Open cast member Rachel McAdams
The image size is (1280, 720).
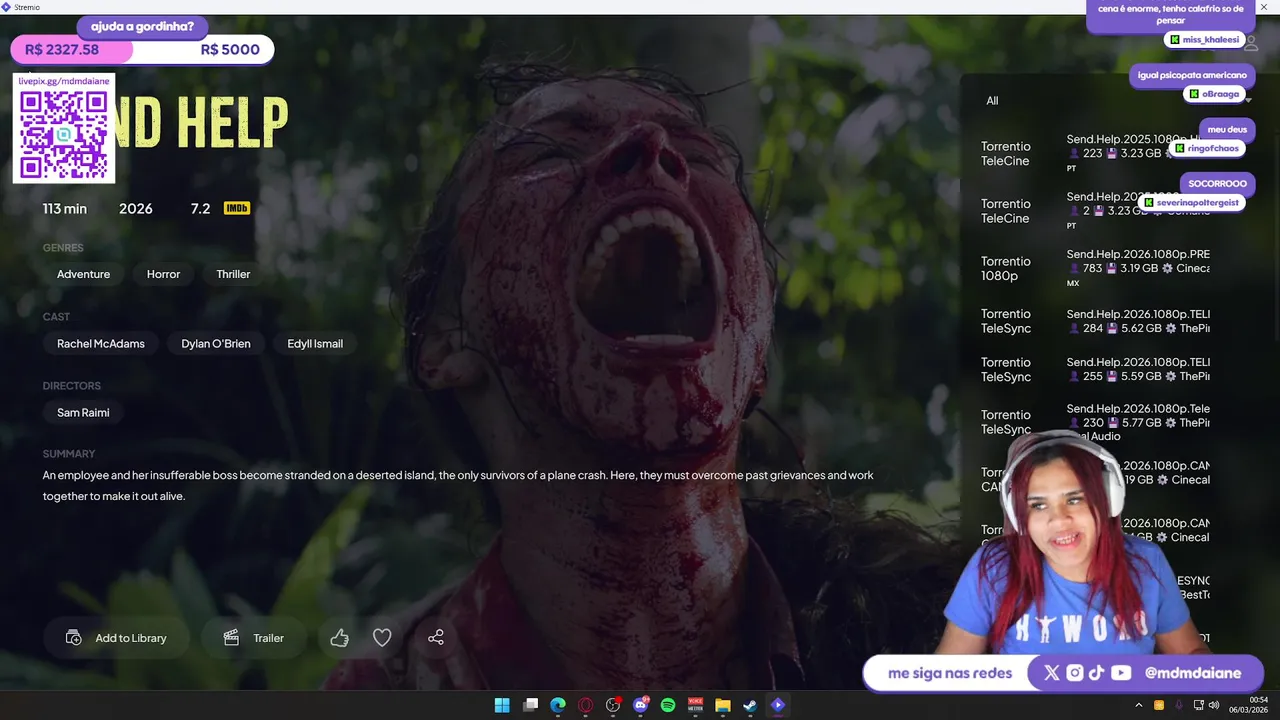point(101,343)
